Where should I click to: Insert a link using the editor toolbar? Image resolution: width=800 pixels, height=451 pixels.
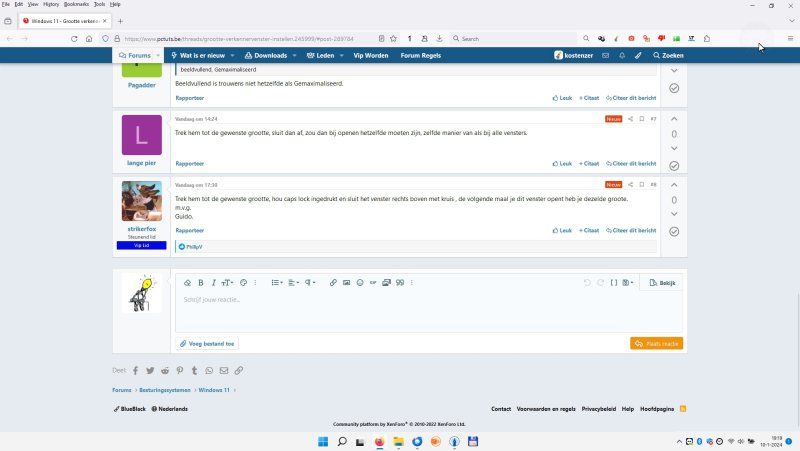(x=334, y=283)
